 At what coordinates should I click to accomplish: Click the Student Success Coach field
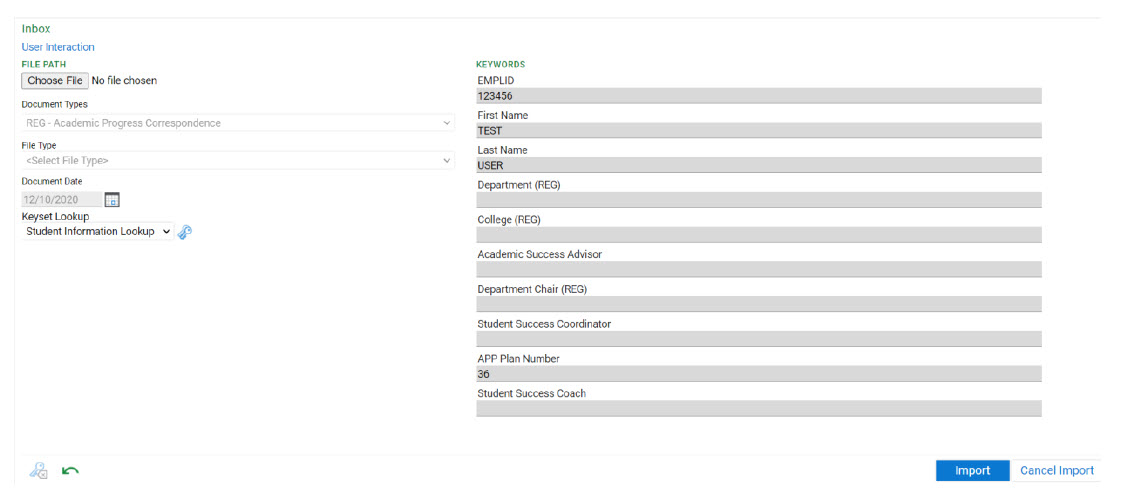[758, 409]
